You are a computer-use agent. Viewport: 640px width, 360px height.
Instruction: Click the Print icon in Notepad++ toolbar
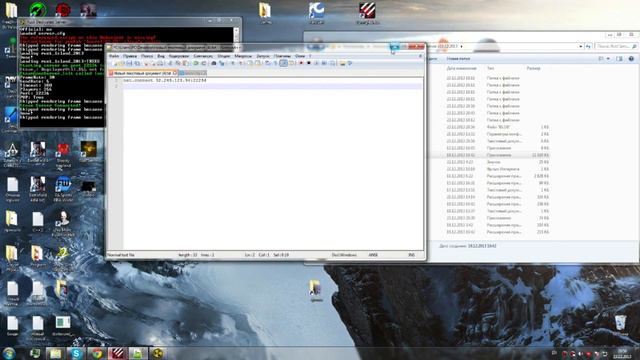(x=160, y=63)
